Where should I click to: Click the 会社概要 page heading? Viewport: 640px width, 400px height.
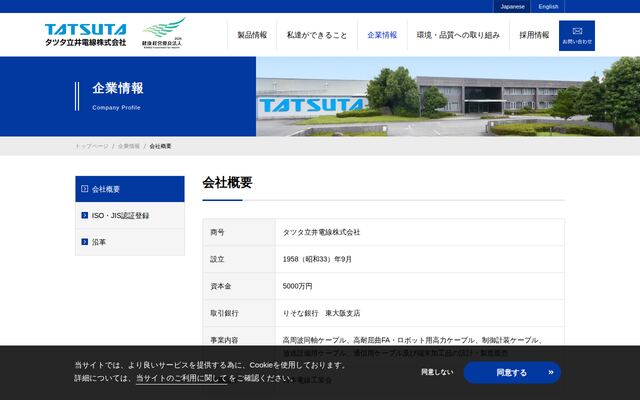(x=227, y=182)
